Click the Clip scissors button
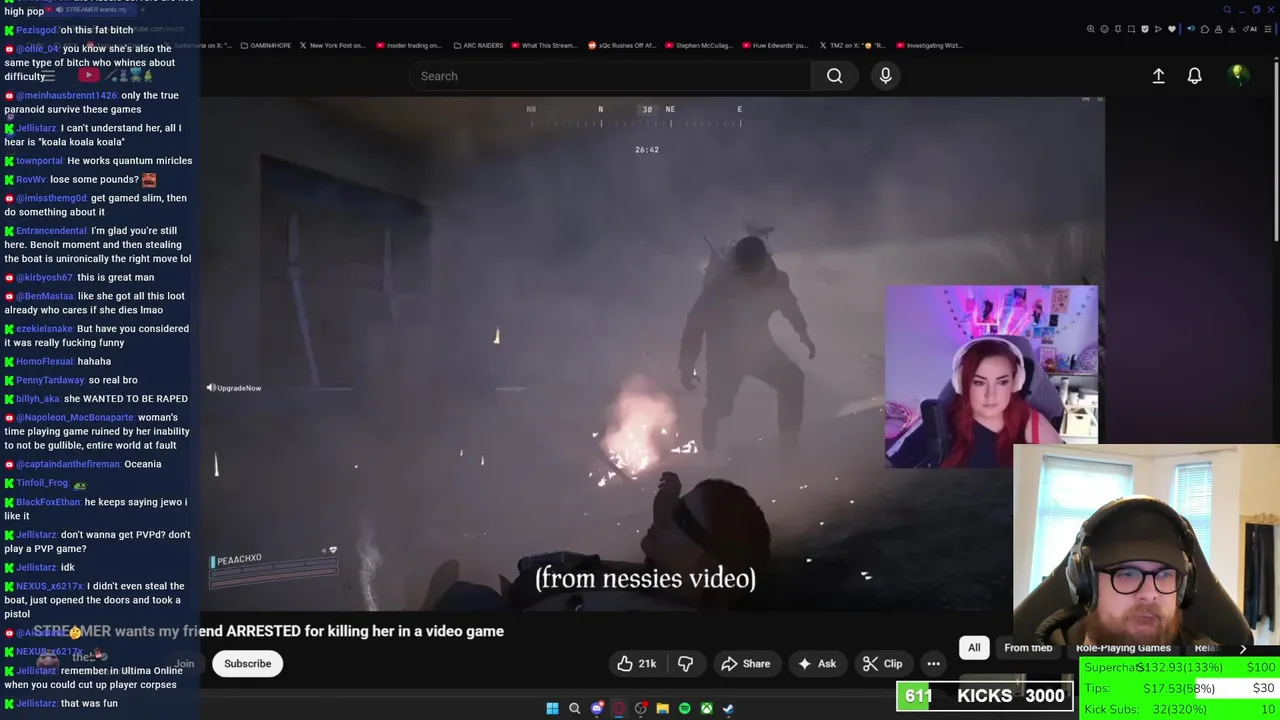1280x720 pixels. (882, 664)
